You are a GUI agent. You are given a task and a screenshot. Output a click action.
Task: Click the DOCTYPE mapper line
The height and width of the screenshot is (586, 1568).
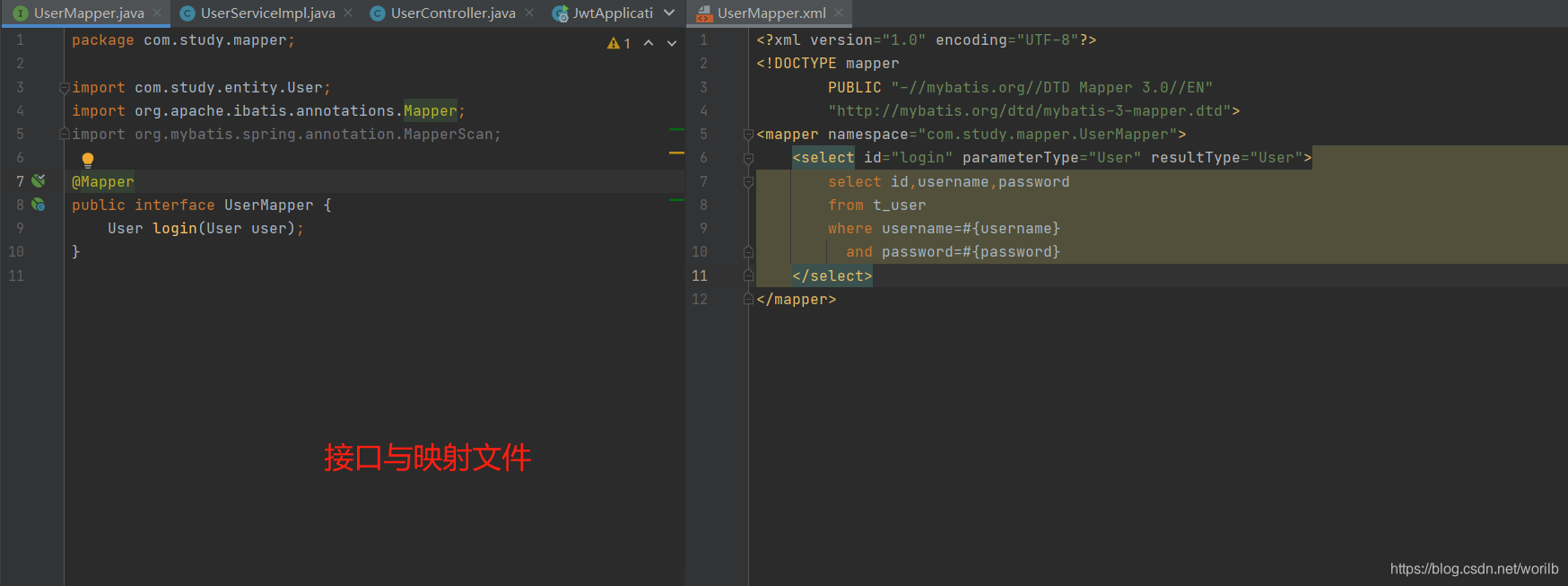828,64
